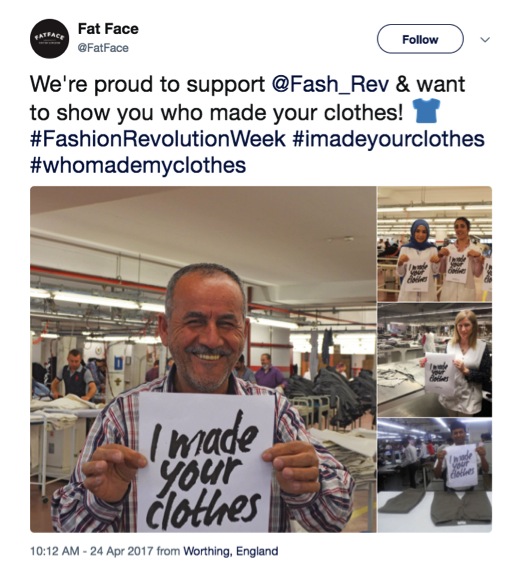Image resolution: width=520 pixels, height=566 pixels.
Task: Open the Worthing, England location link
Action: pyautogui.click(x=231, y=551)
